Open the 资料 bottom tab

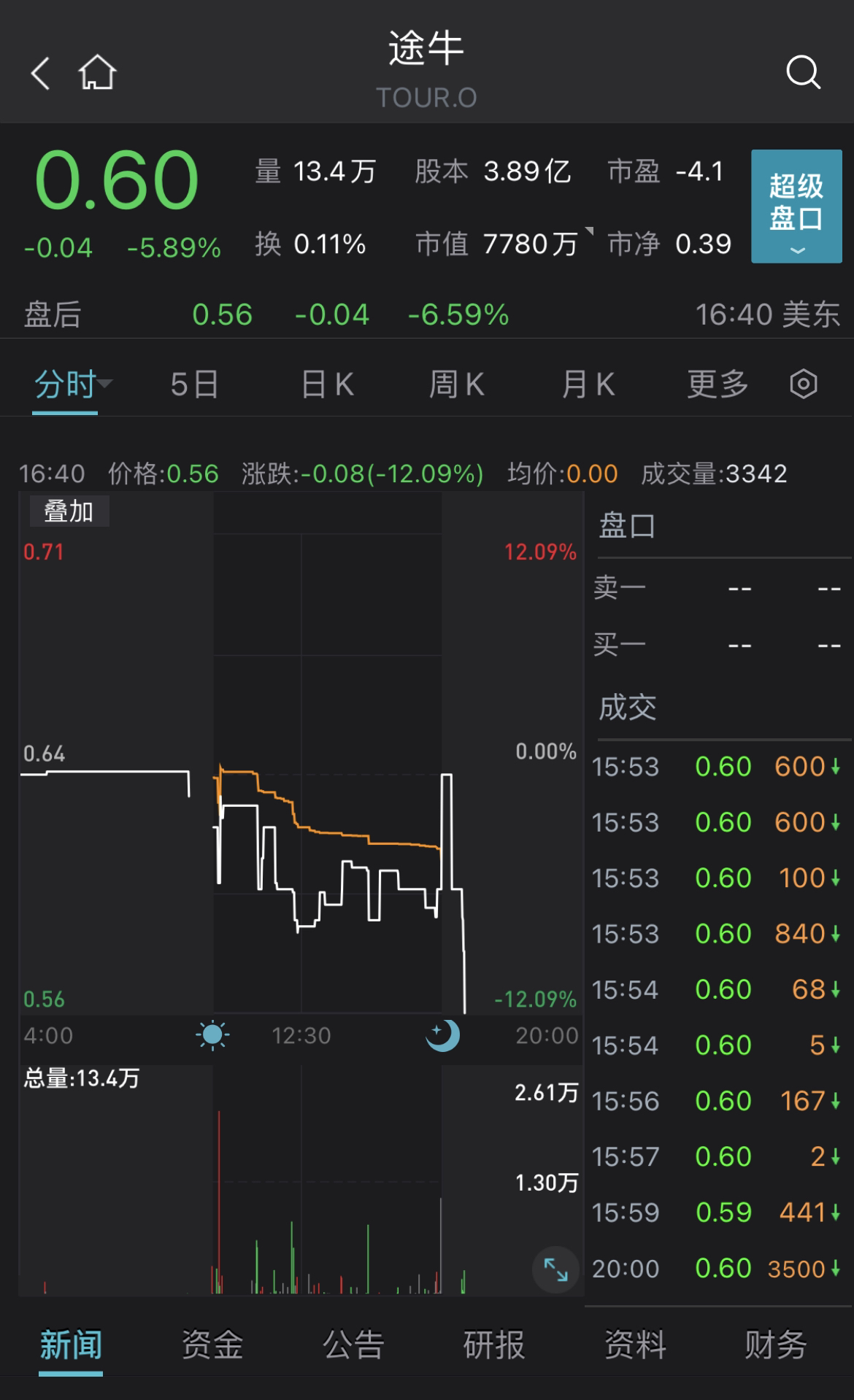[635, 1344]
